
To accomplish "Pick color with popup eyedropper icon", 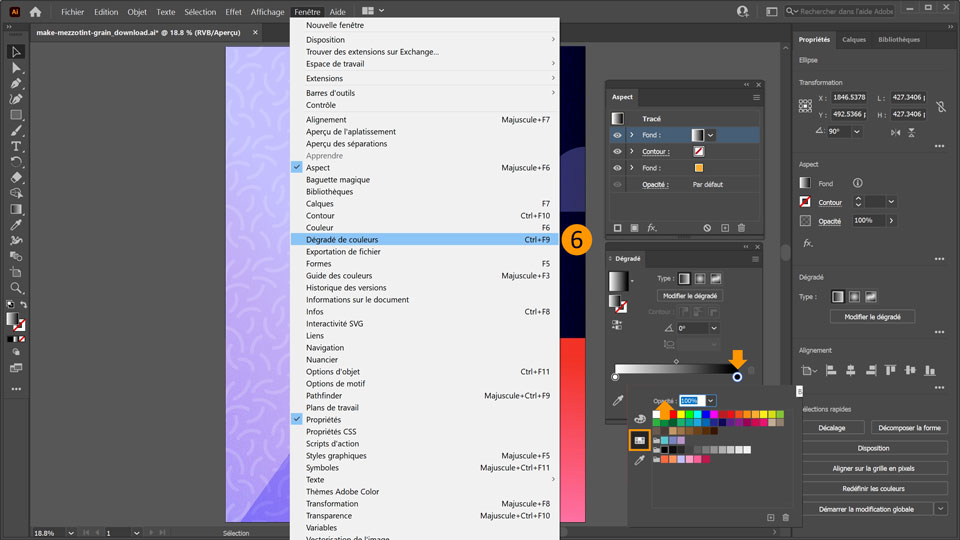I will [x=640, y=460].
